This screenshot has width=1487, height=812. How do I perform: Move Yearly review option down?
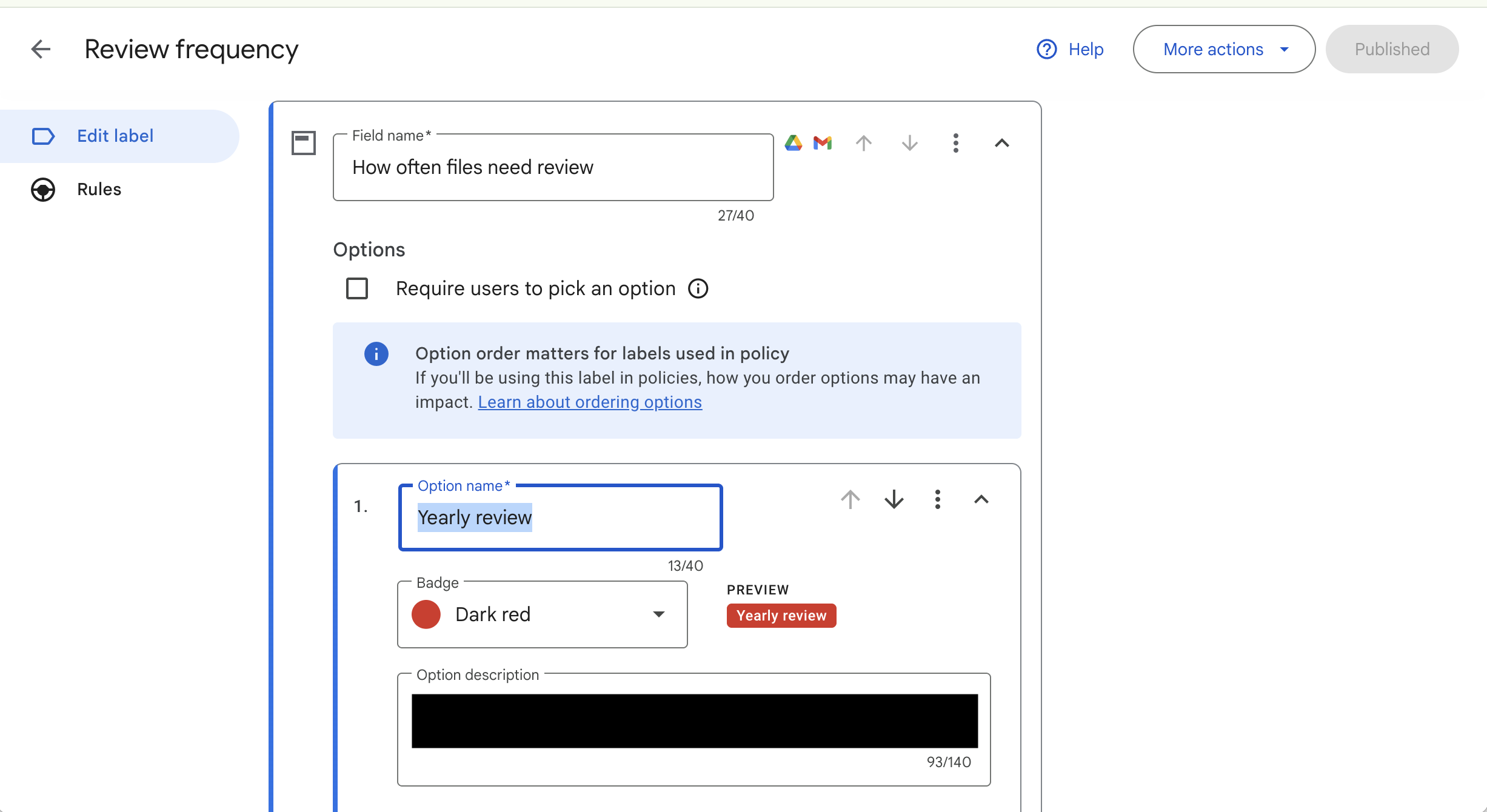coord(894,499)
